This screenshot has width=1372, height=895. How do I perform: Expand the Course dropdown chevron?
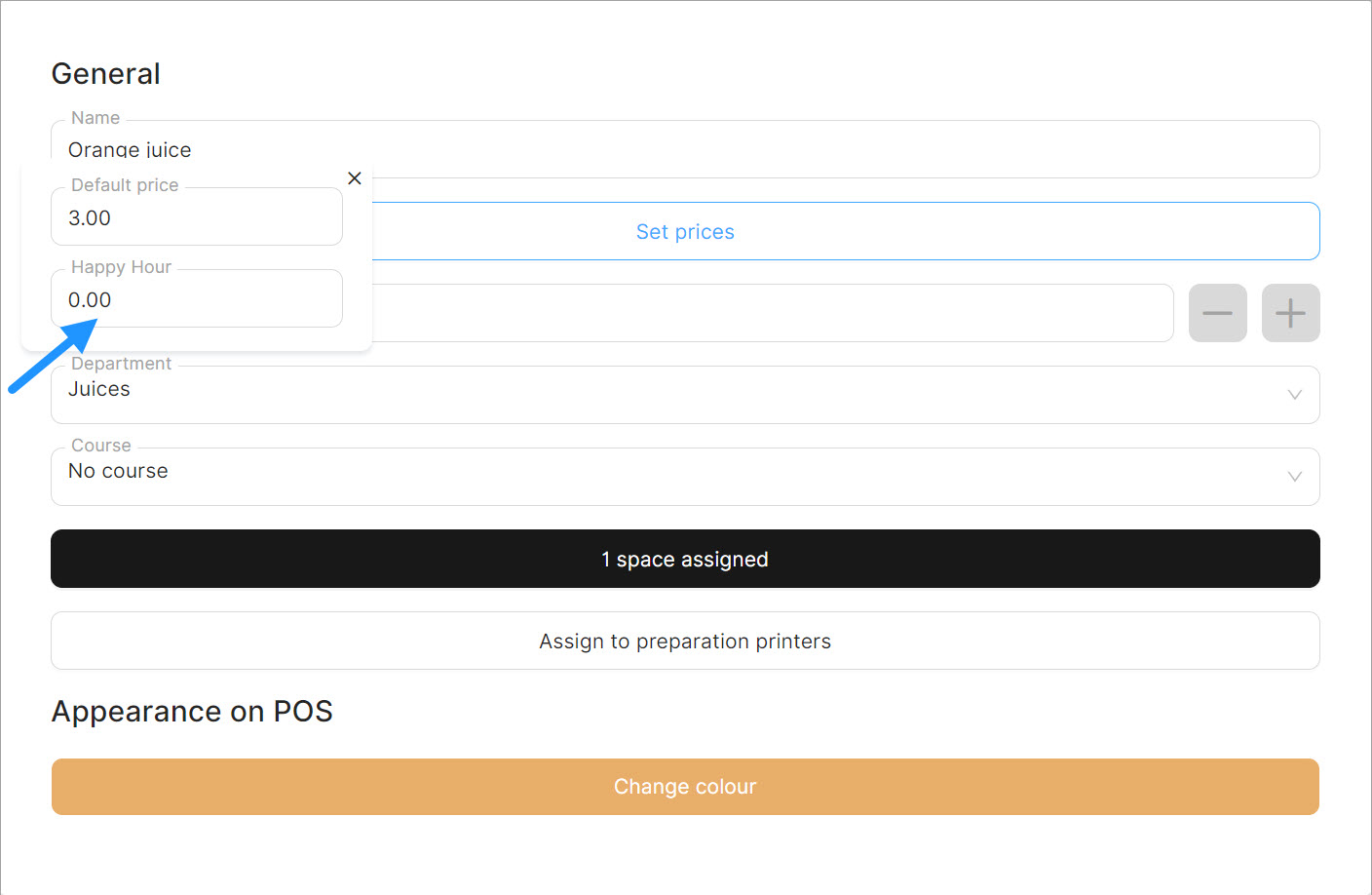pyautogui.click(x=1294, y=477)
